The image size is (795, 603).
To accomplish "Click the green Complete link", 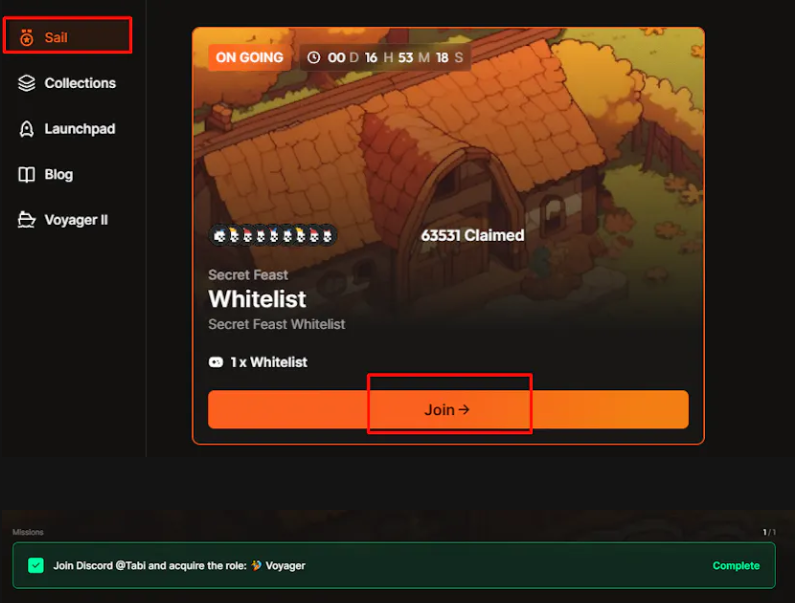I will pos(736,565).
